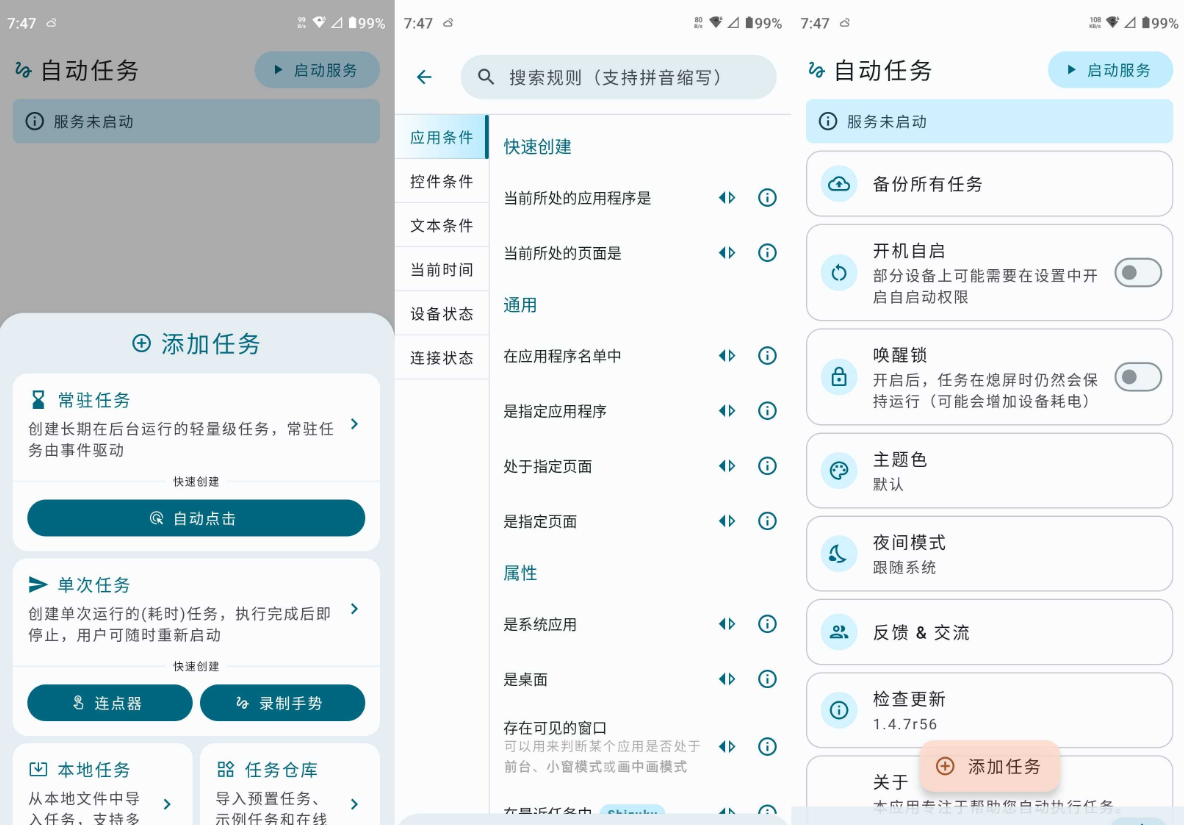This screenshot has width=1184, height=825.
Task: Click the 反馈 & 交流 label
Action: tap(921, 633)
